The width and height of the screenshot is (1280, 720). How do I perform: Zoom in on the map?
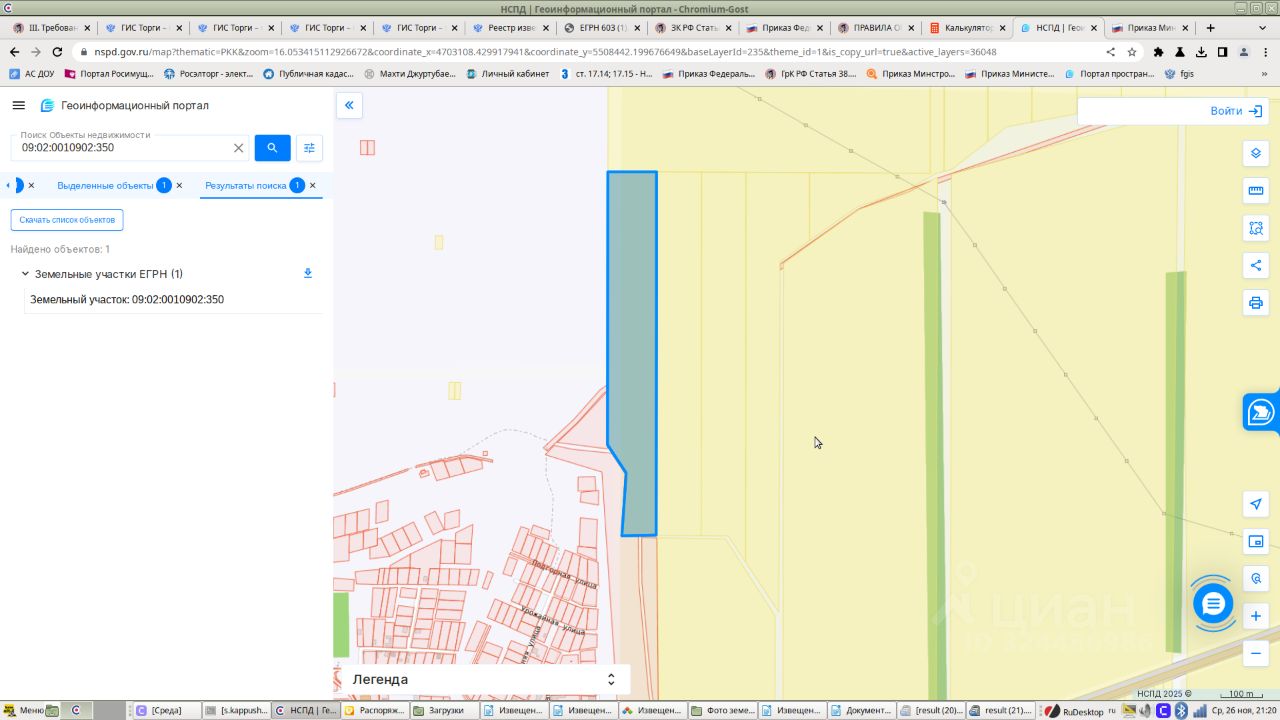click(x=1256, y=616)
